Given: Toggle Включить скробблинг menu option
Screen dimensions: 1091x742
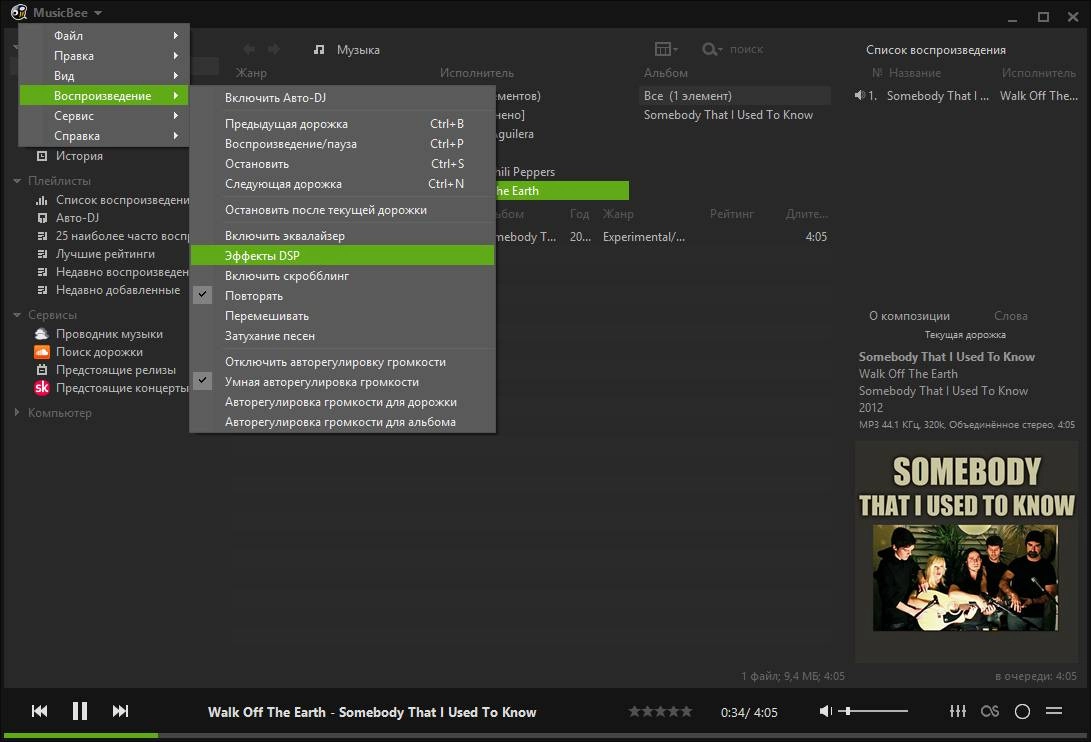Looking at the screenshot, I should click(342, 276).
